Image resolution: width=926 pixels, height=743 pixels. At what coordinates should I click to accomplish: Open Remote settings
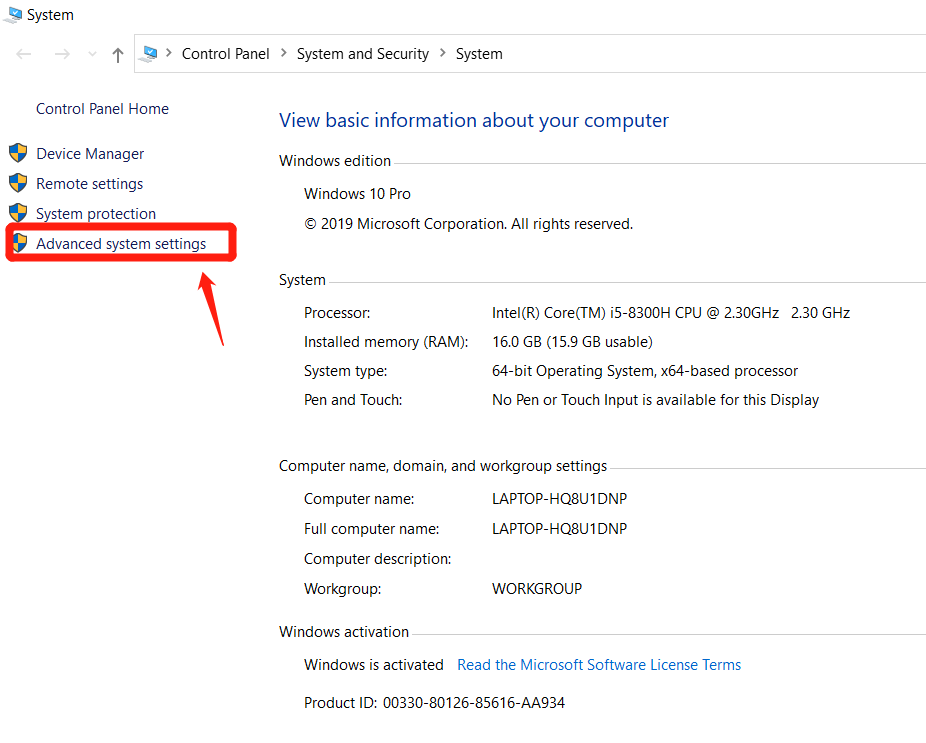coord(89,184)
